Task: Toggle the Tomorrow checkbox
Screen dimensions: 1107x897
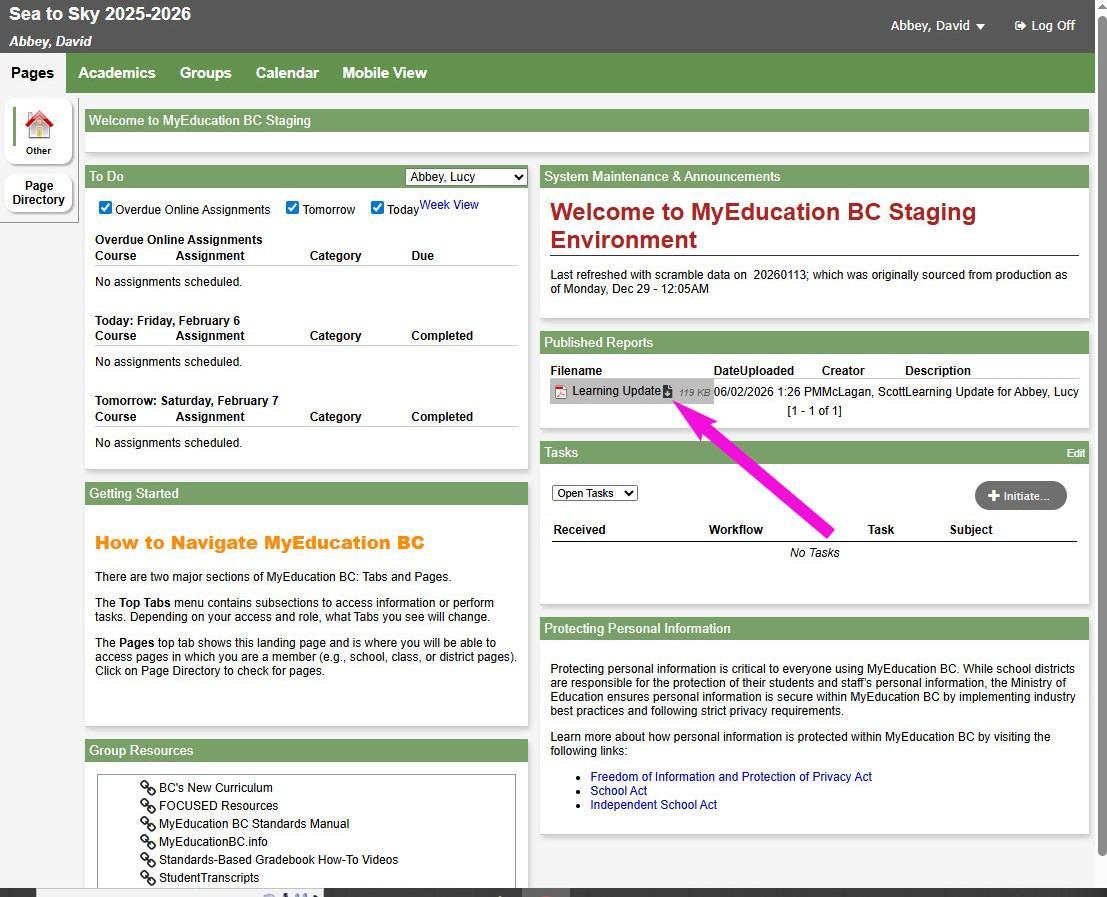Action: (x=292, y=208)
